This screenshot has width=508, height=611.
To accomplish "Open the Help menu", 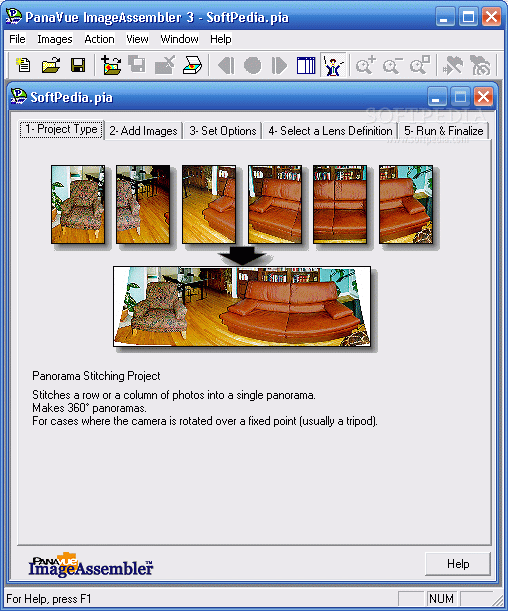I will (220, 39).
